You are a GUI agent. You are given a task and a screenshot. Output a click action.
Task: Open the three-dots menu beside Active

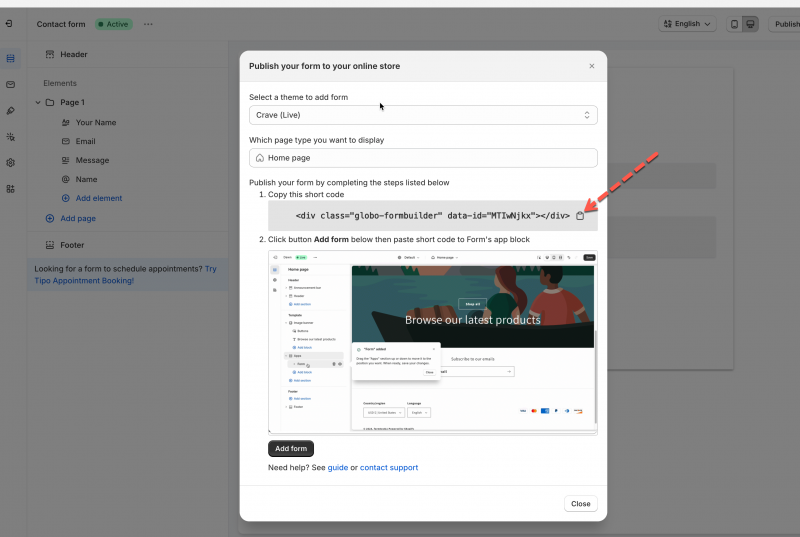[x=148, y=24]
